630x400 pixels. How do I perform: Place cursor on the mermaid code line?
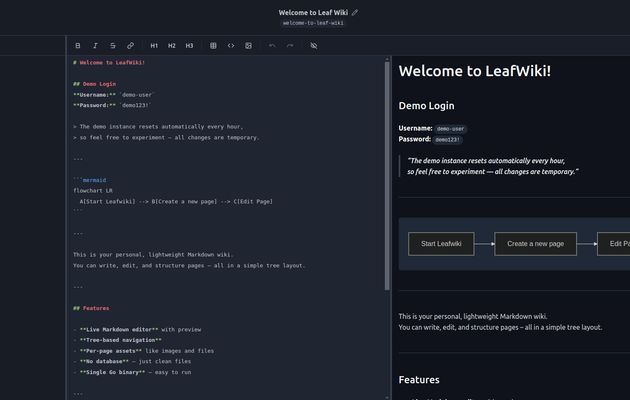(90, 180)
